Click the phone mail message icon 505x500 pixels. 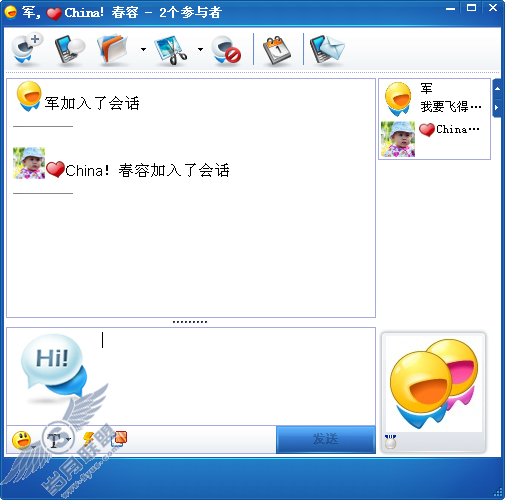coord(327,50)
